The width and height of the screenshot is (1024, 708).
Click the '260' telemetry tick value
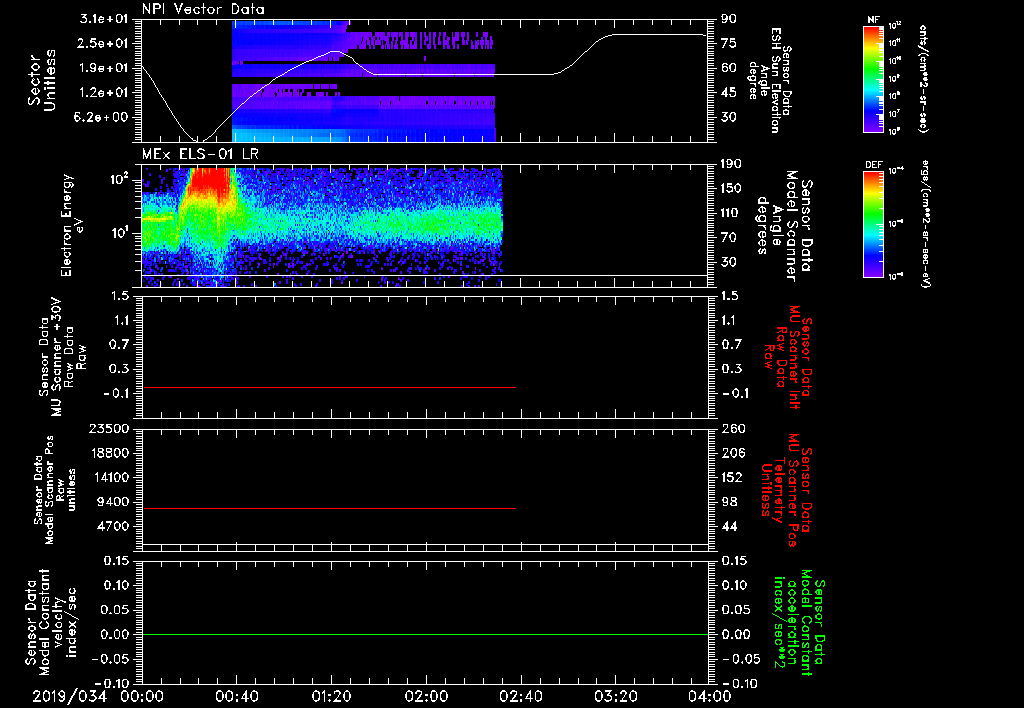click(733, 428)
